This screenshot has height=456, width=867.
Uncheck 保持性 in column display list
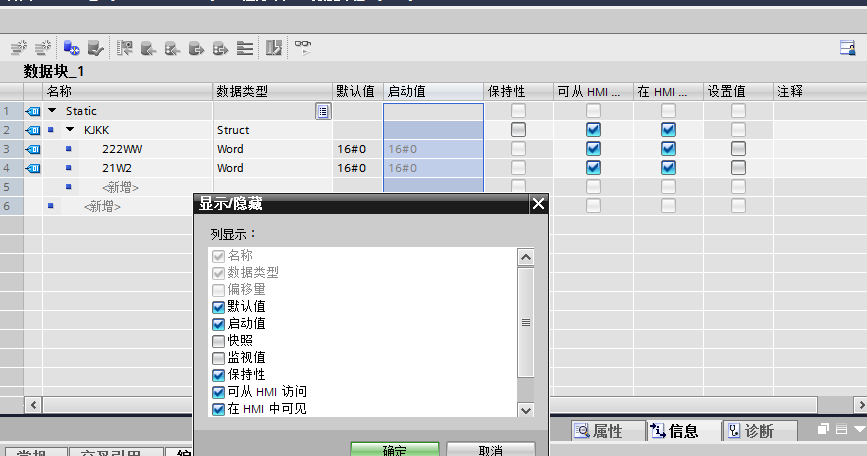click(x=218, y=375)
